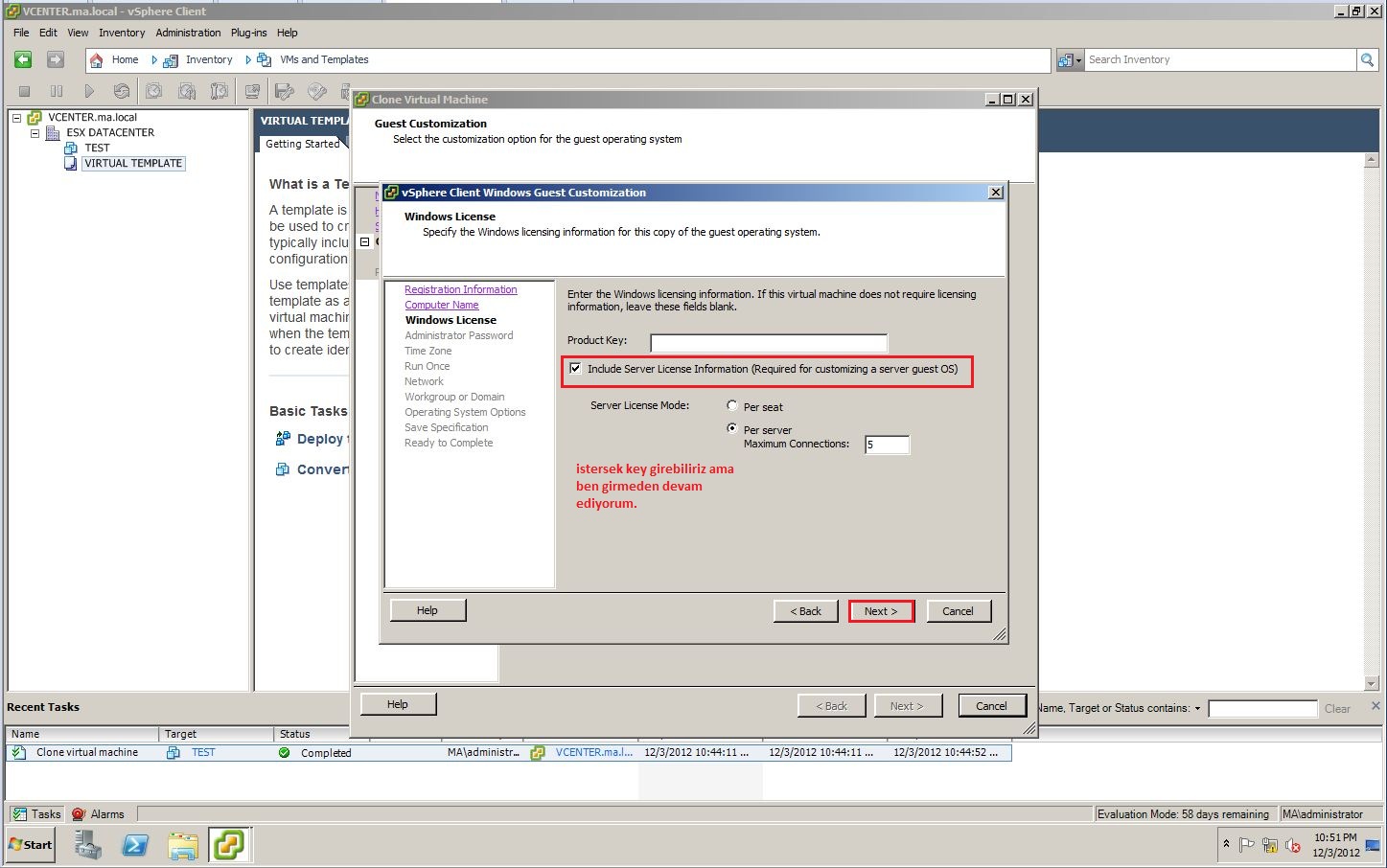Go back with the green navigation arrow

[23, 59]
